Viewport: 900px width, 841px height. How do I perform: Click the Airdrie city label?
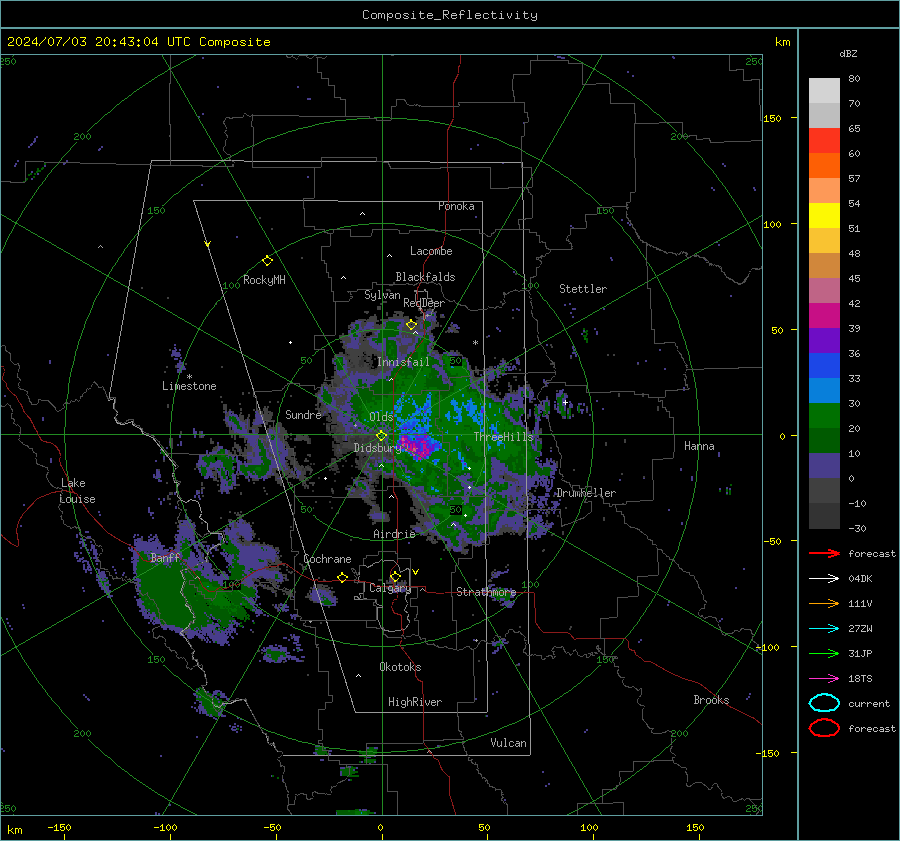394,534
